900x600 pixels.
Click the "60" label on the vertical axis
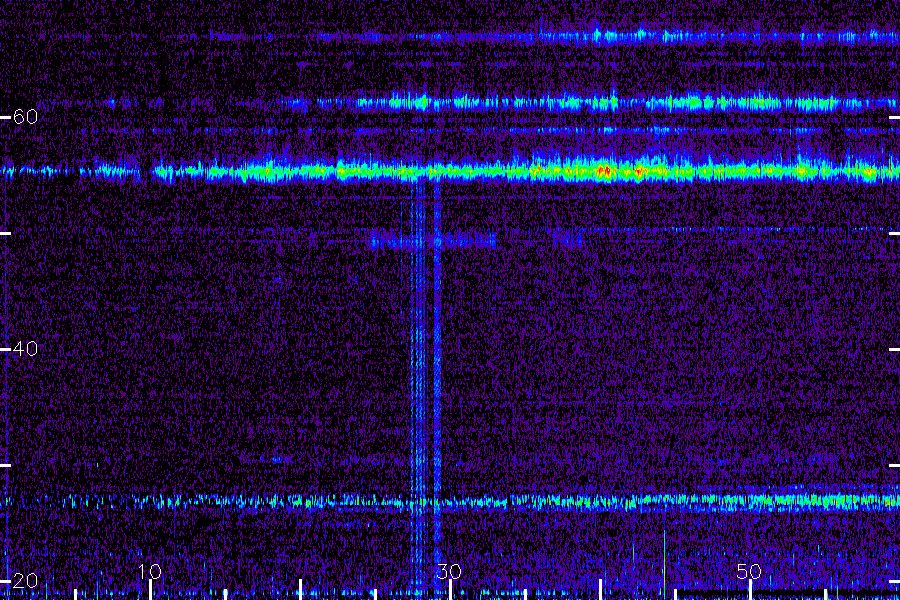[25, 117]
